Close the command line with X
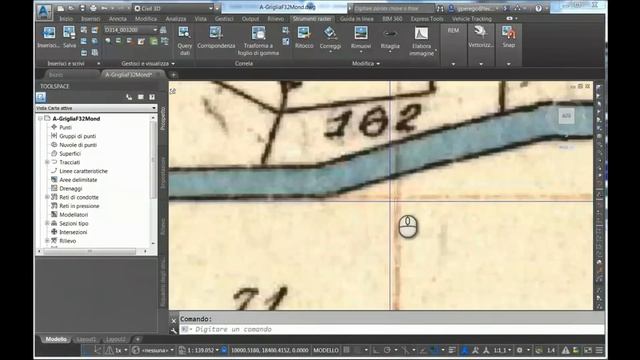The height and width of the screenshot is (360, 640). pyautogui.click(x=173, y=321)
